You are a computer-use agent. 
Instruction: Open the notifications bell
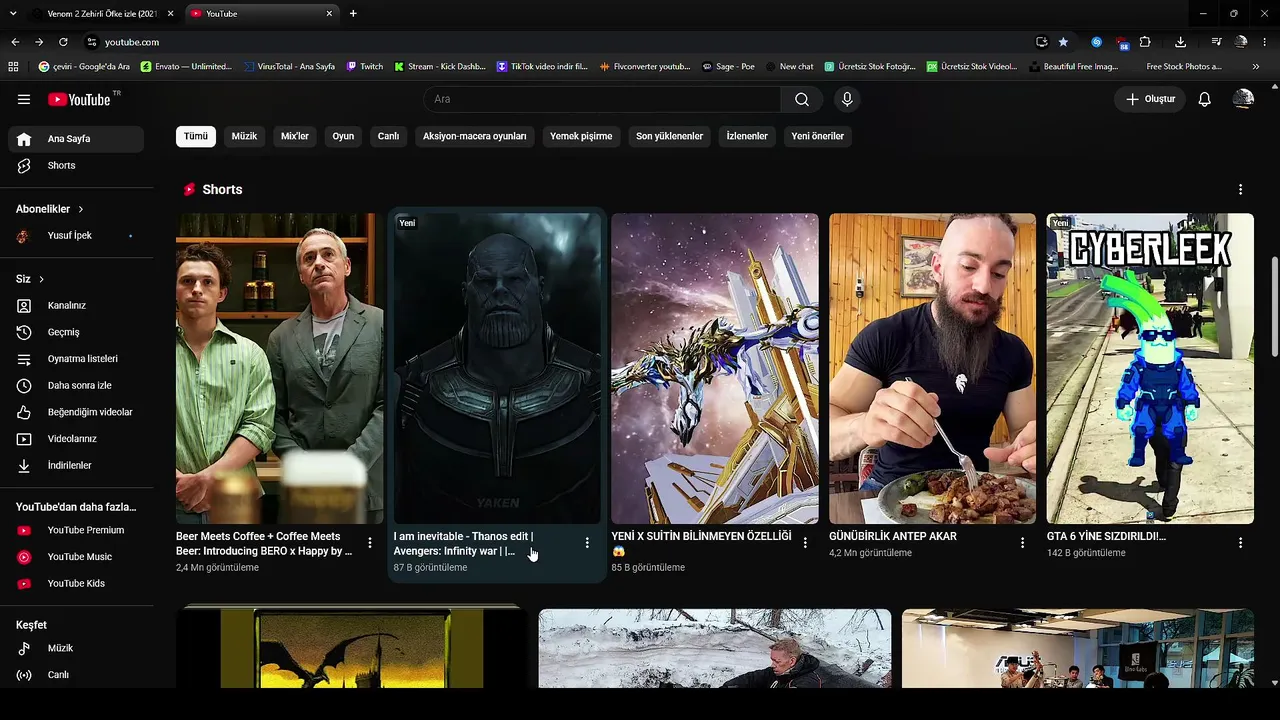click(1205, 99)
